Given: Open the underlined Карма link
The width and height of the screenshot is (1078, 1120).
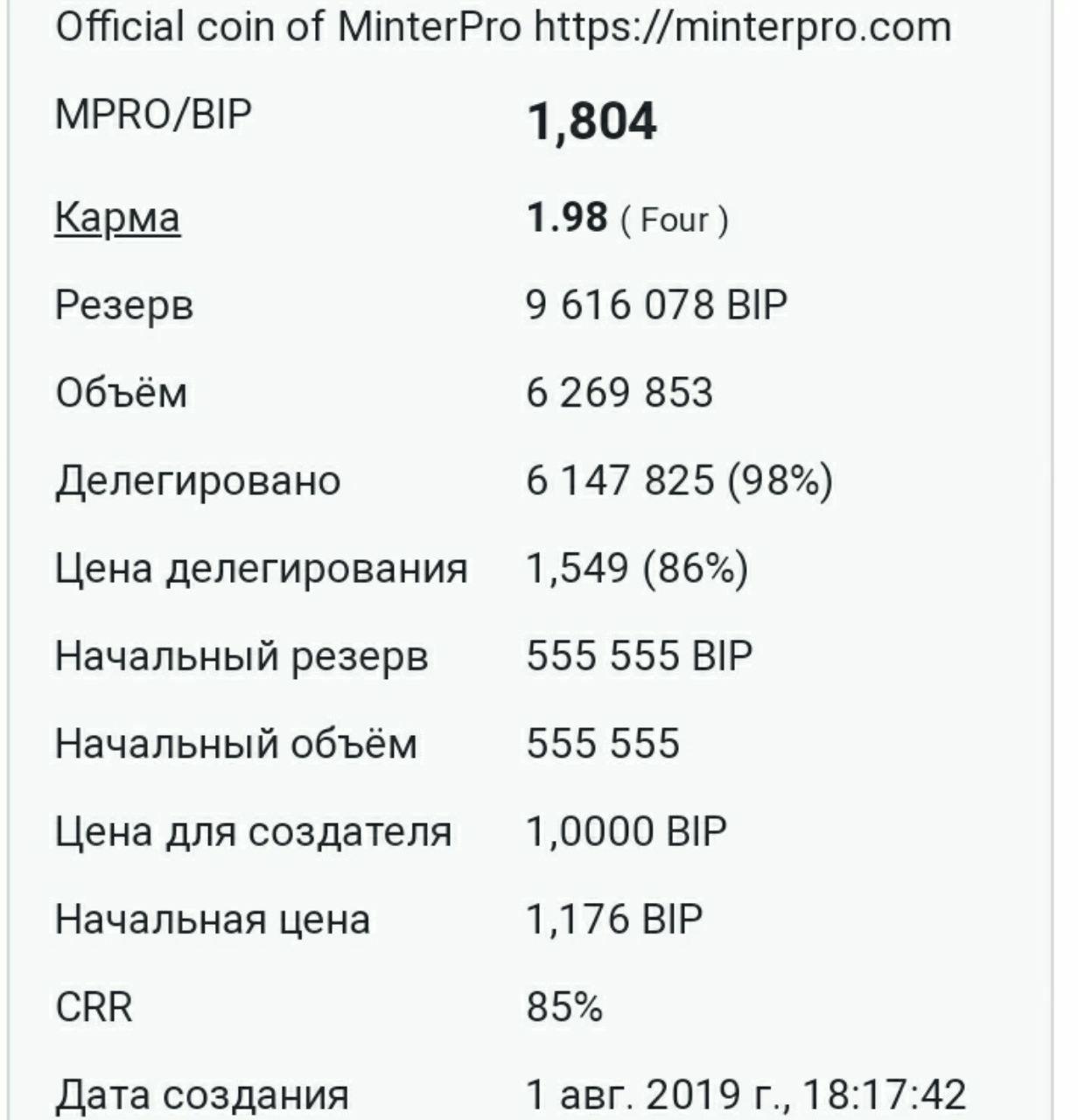Looking at the screenshot, I should (117, 218).
